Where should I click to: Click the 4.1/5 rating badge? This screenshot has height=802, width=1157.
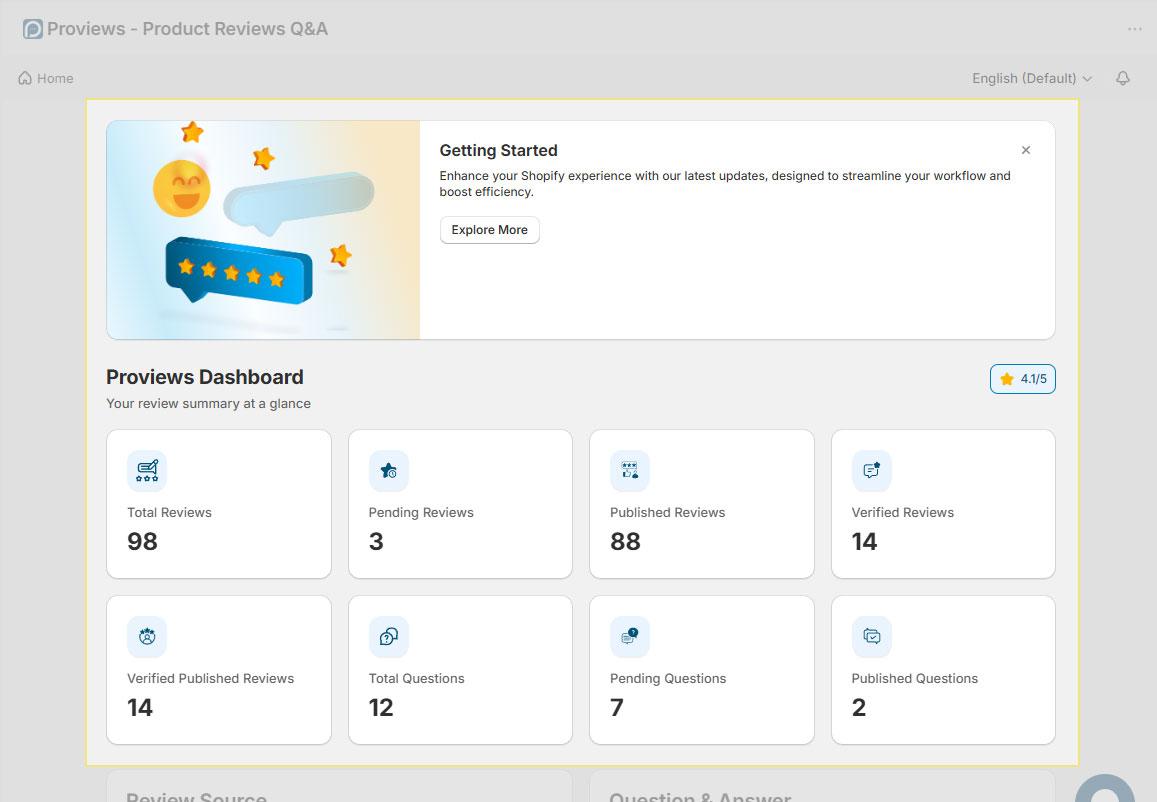(1023, 379)
